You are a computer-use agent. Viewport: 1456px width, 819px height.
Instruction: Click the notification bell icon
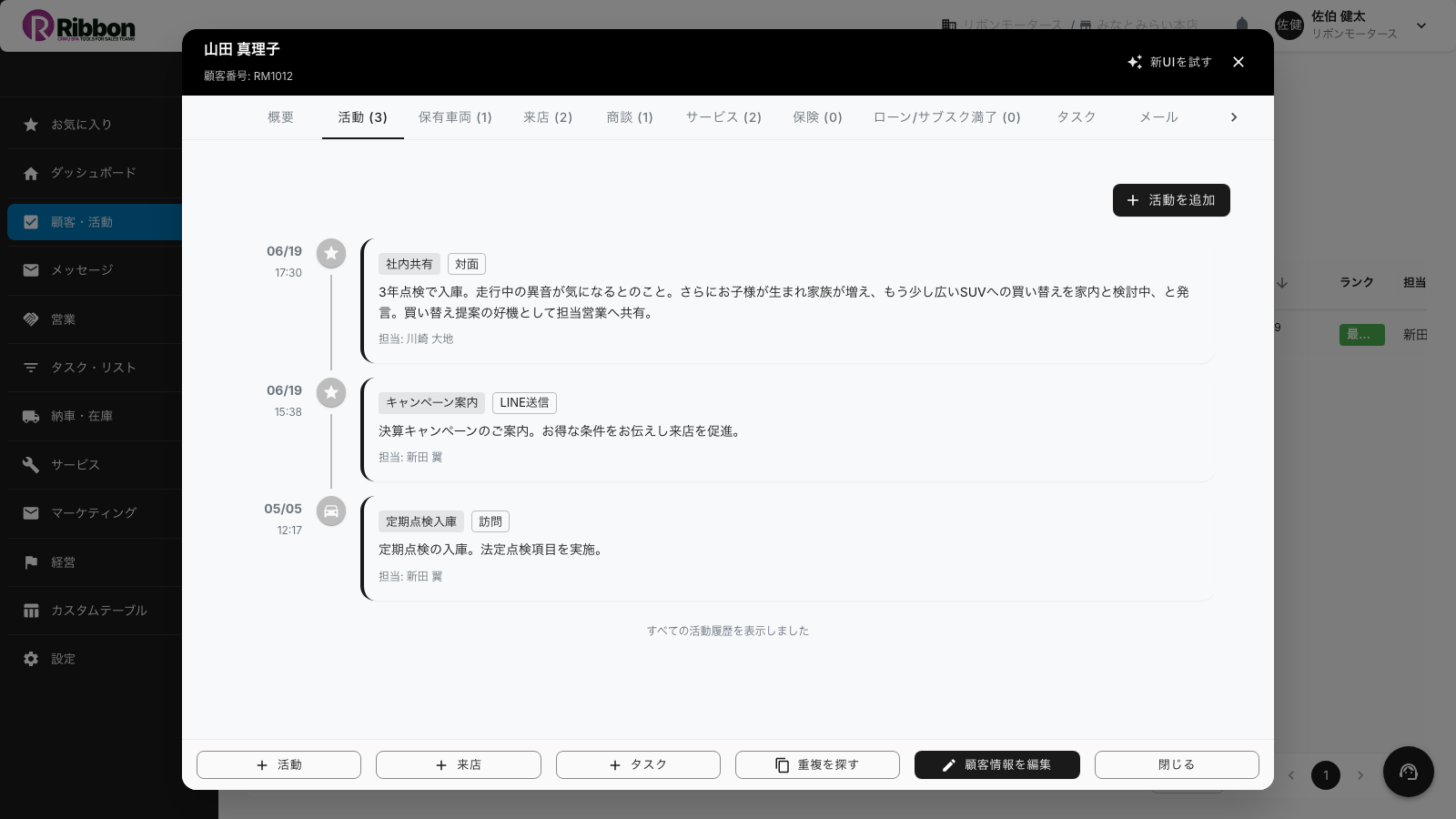(x=1242, y=25)
